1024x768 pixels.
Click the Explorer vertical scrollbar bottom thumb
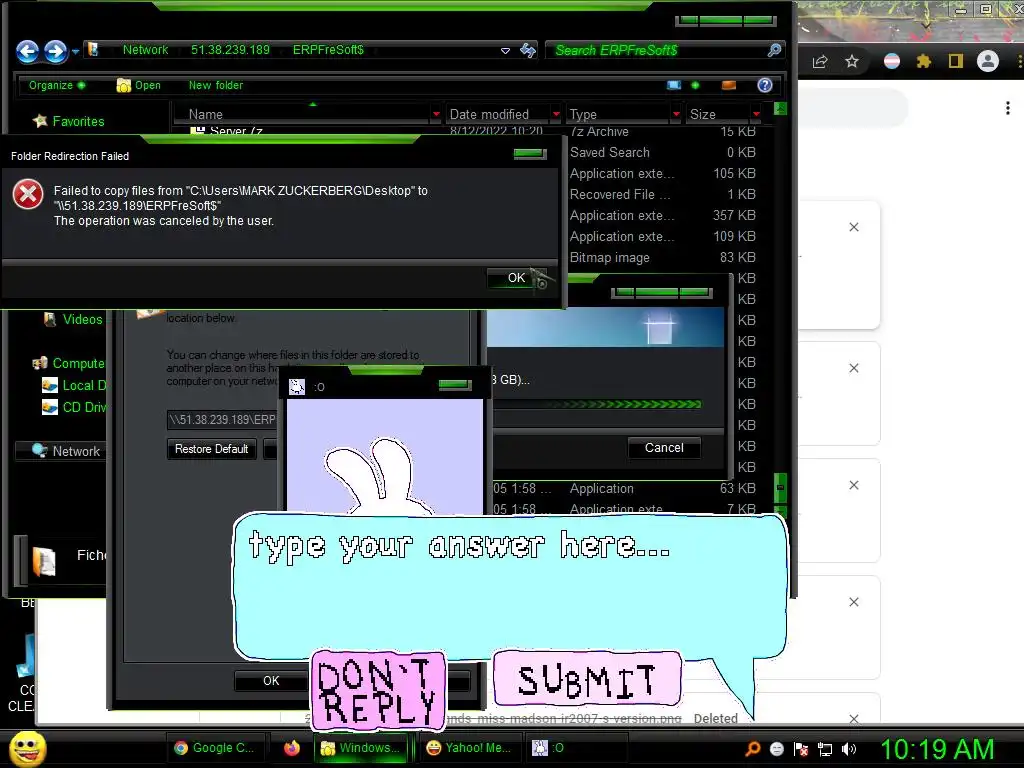[780, 487]
